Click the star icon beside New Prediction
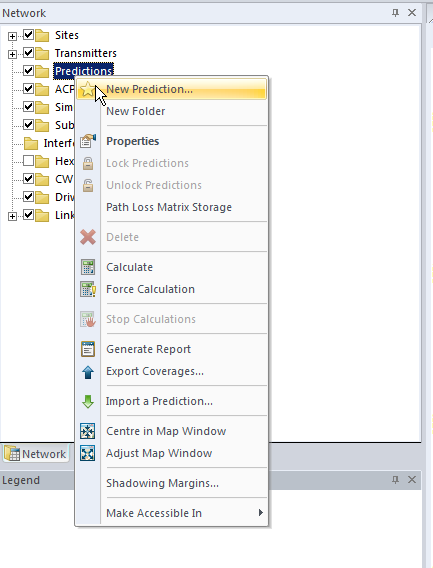Image resolution: width=433 pixels, height=568 pixels. click(87, 89)
